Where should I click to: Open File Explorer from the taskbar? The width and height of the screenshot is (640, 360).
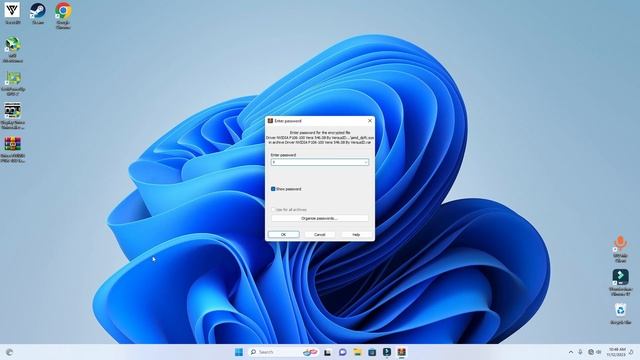[x=357, y=352]
